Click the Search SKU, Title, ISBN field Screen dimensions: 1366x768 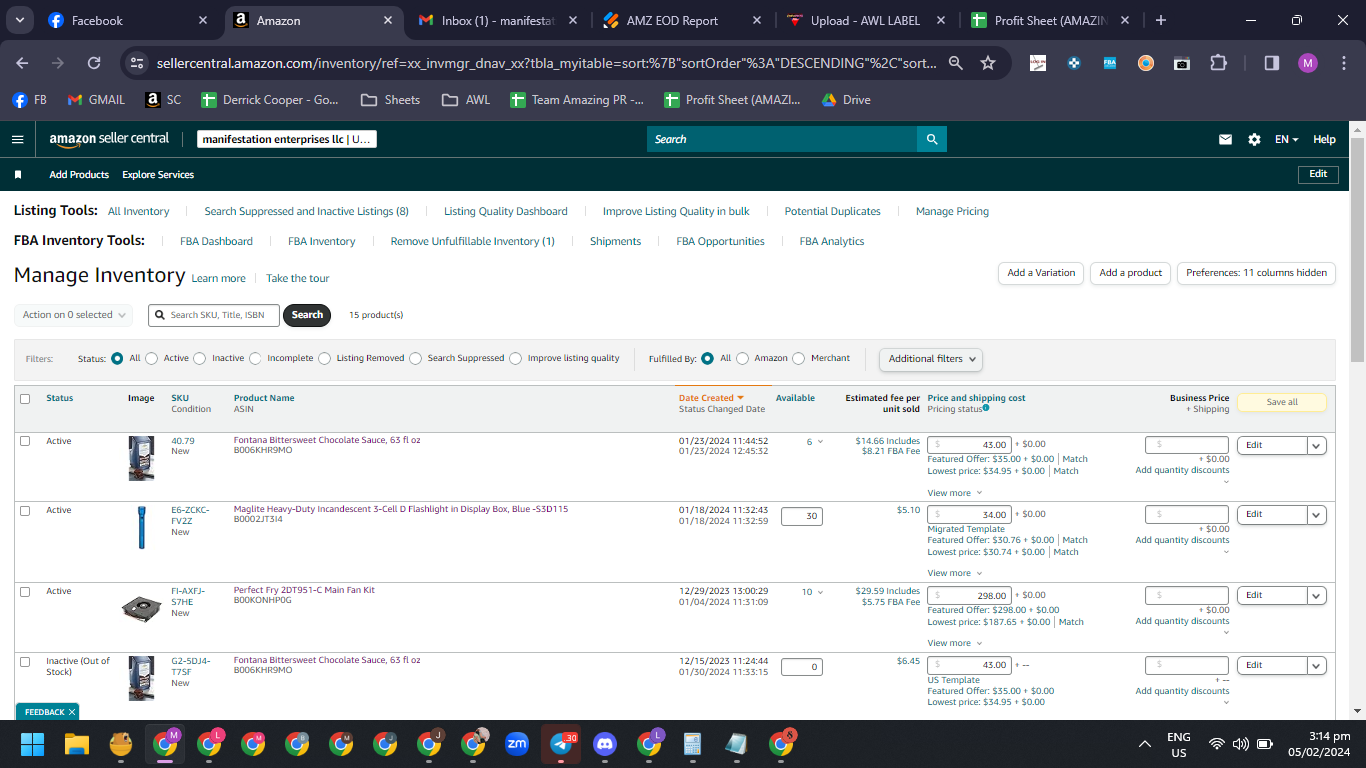214,315
